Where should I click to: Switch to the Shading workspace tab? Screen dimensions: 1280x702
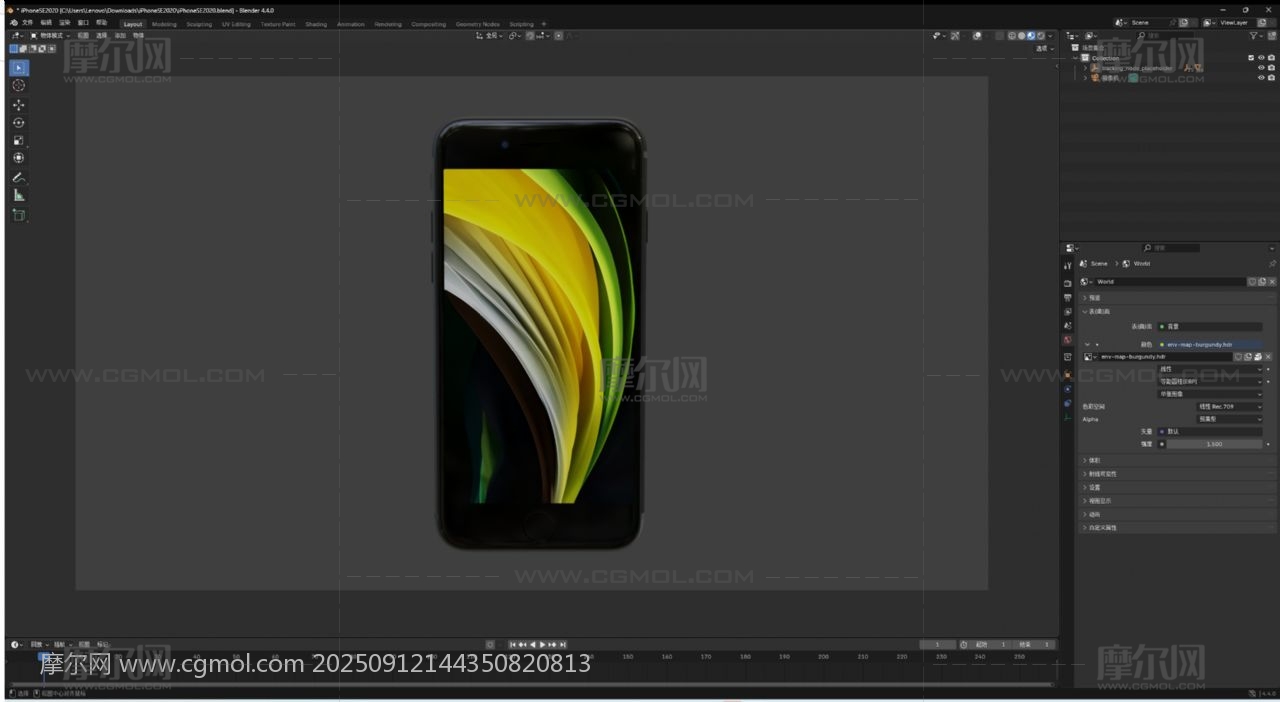pyautogui.click(x=316, y=24)
